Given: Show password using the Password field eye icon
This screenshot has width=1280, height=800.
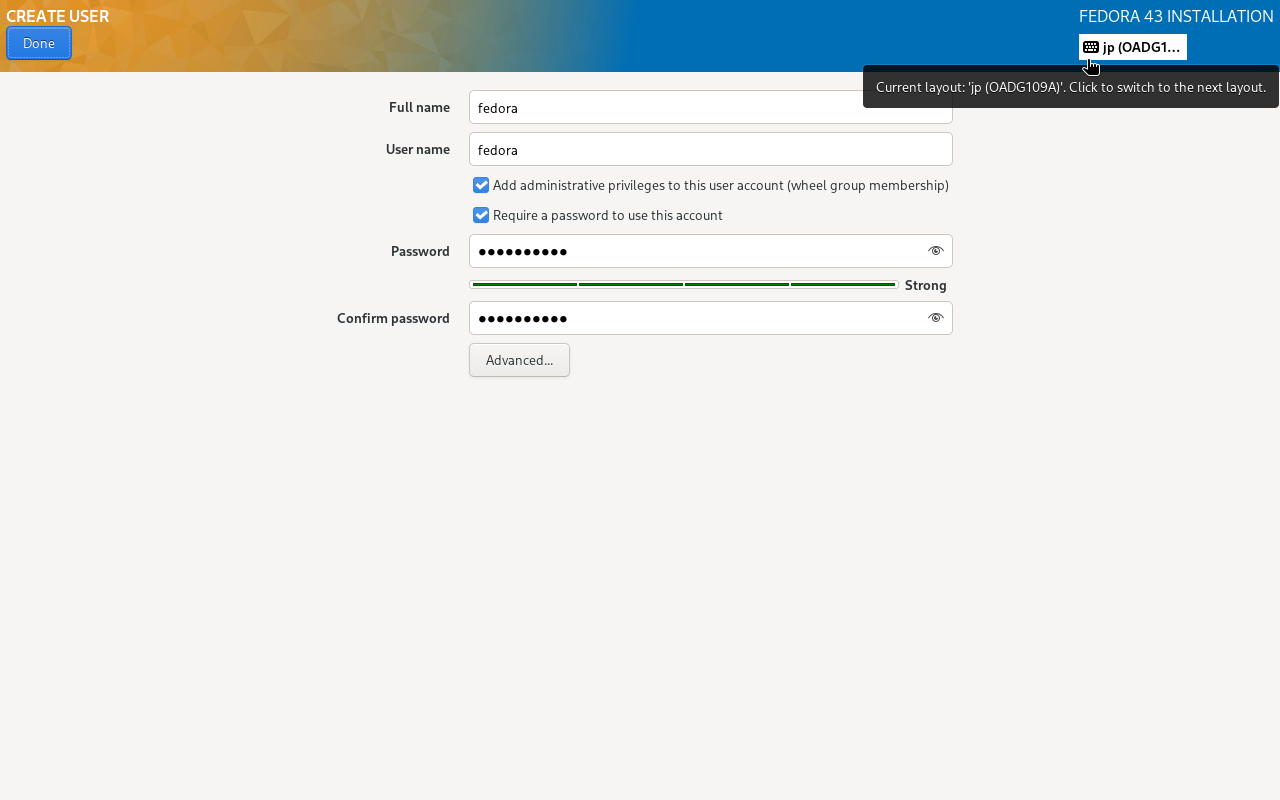Looking at the screenshot, I should pos(935,251).
